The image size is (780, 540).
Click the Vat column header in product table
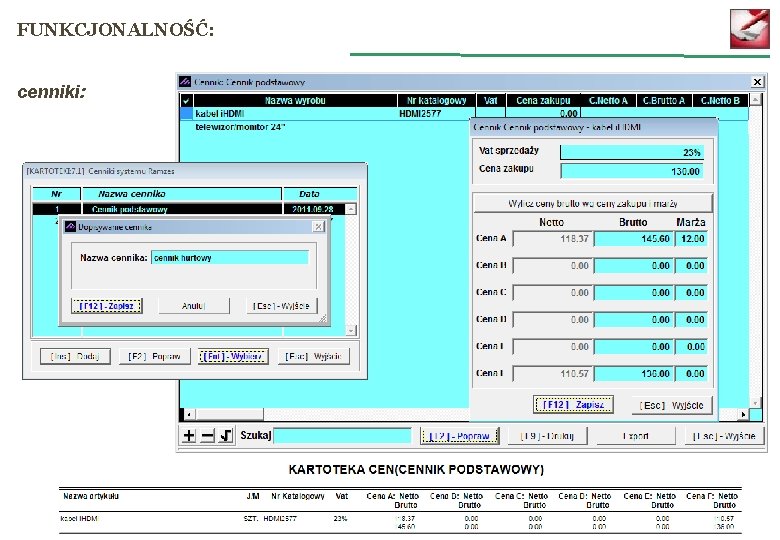(x=490, y=100)
